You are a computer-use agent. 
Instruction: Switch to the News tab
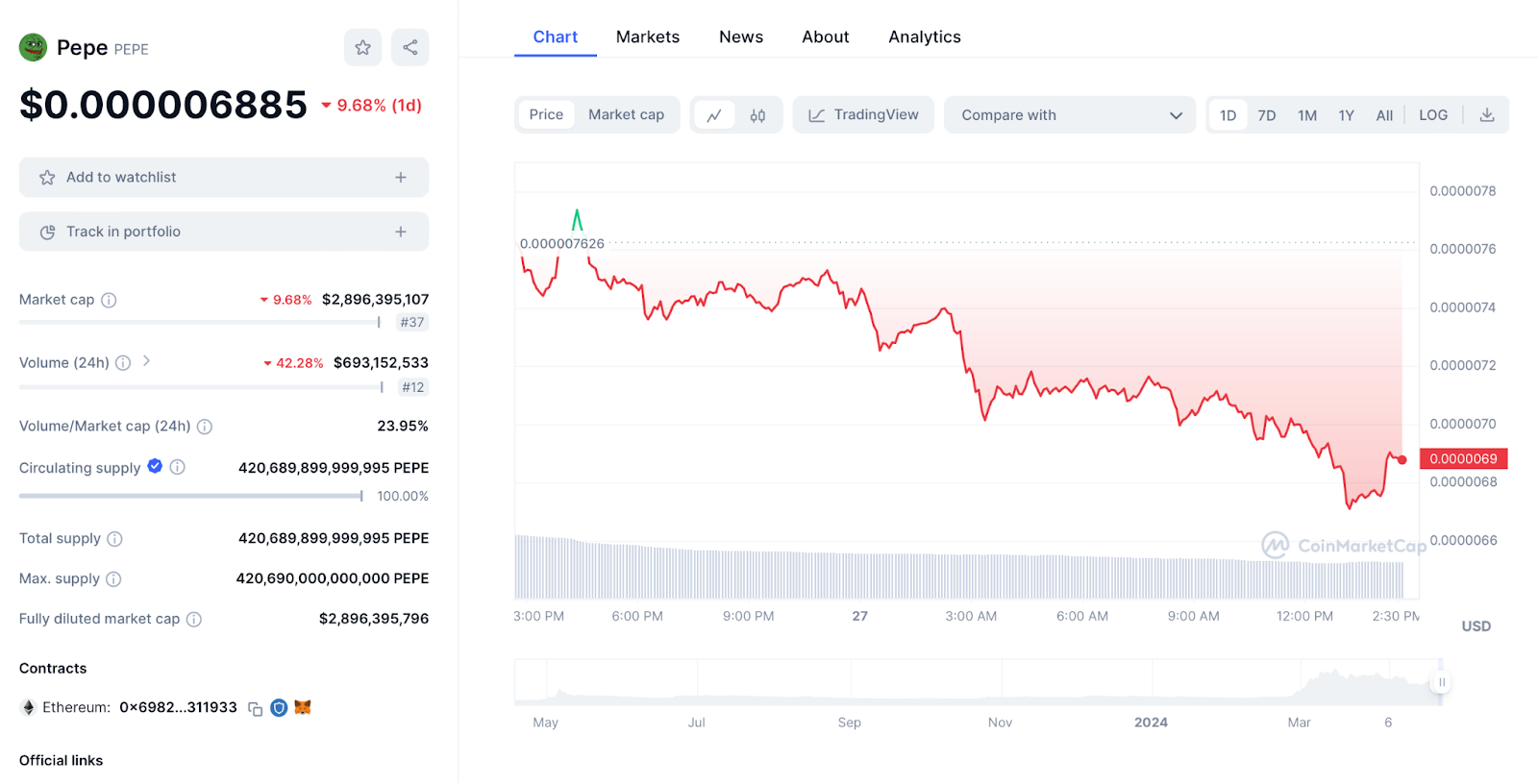click(x=741, y=37)
